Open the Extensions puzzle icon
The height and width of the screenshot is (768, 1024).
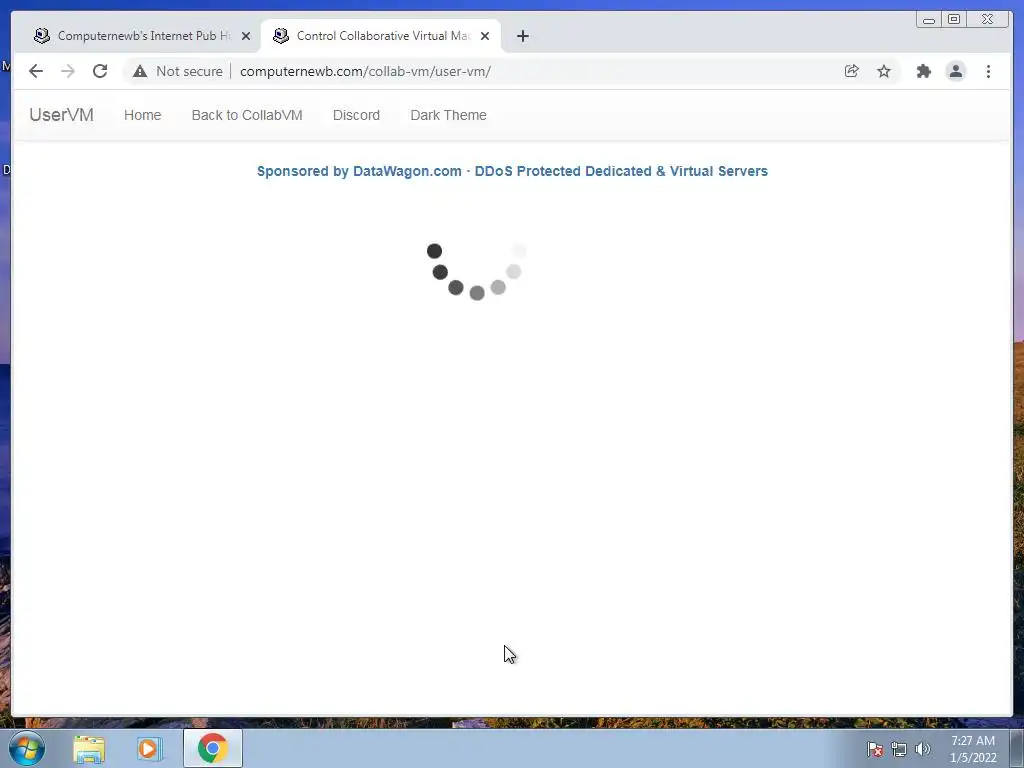[923, 71]
